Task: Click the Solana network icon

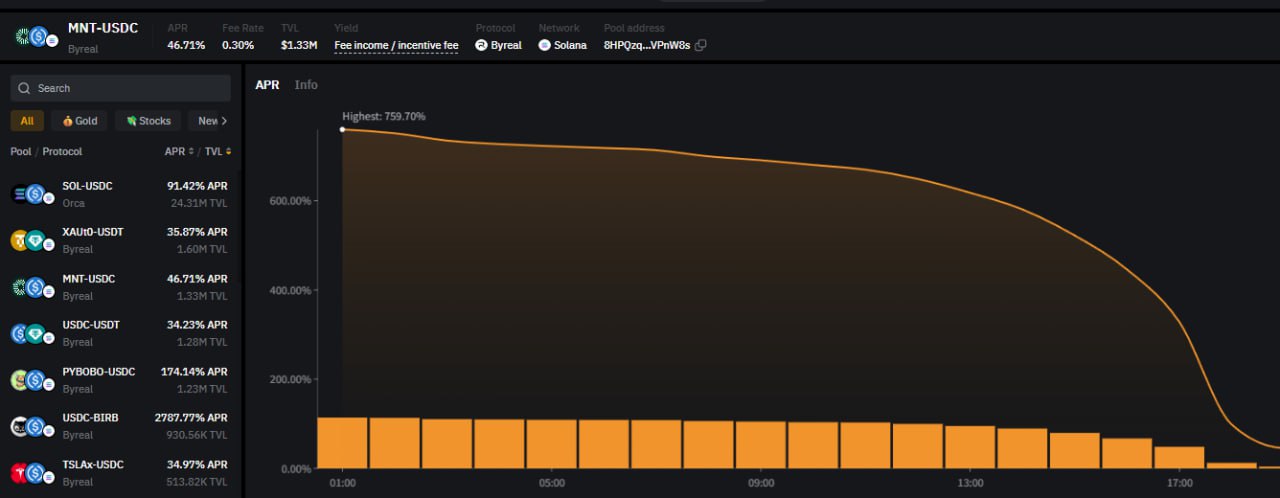Action: (x=545, y=45)
